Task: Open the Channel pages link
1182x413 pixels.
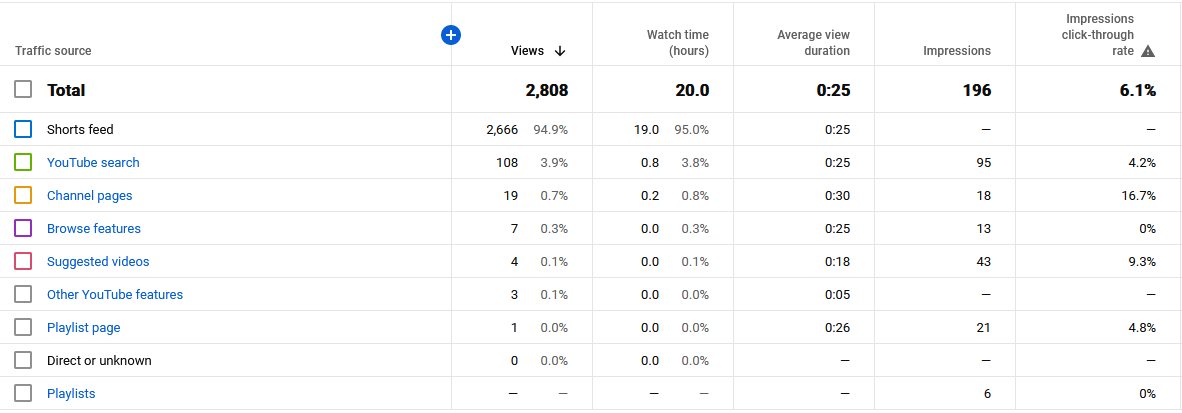Action: tap(90, 196)
